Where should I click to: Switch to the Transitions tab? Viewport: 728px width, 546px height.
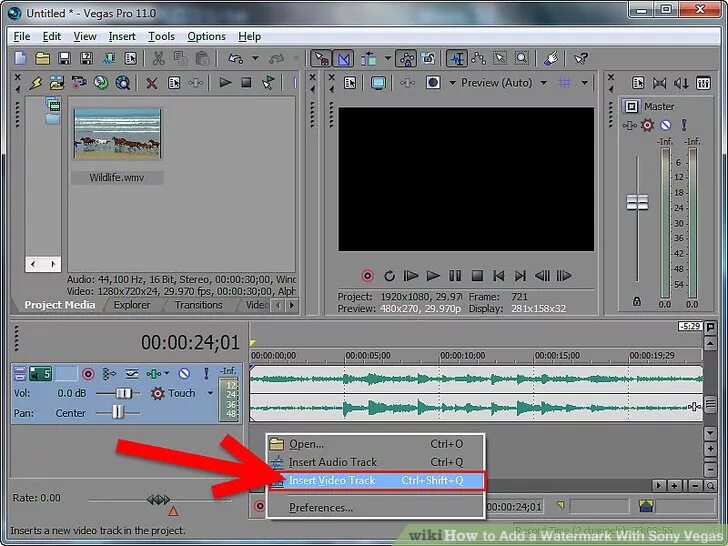tap(199, 305)
